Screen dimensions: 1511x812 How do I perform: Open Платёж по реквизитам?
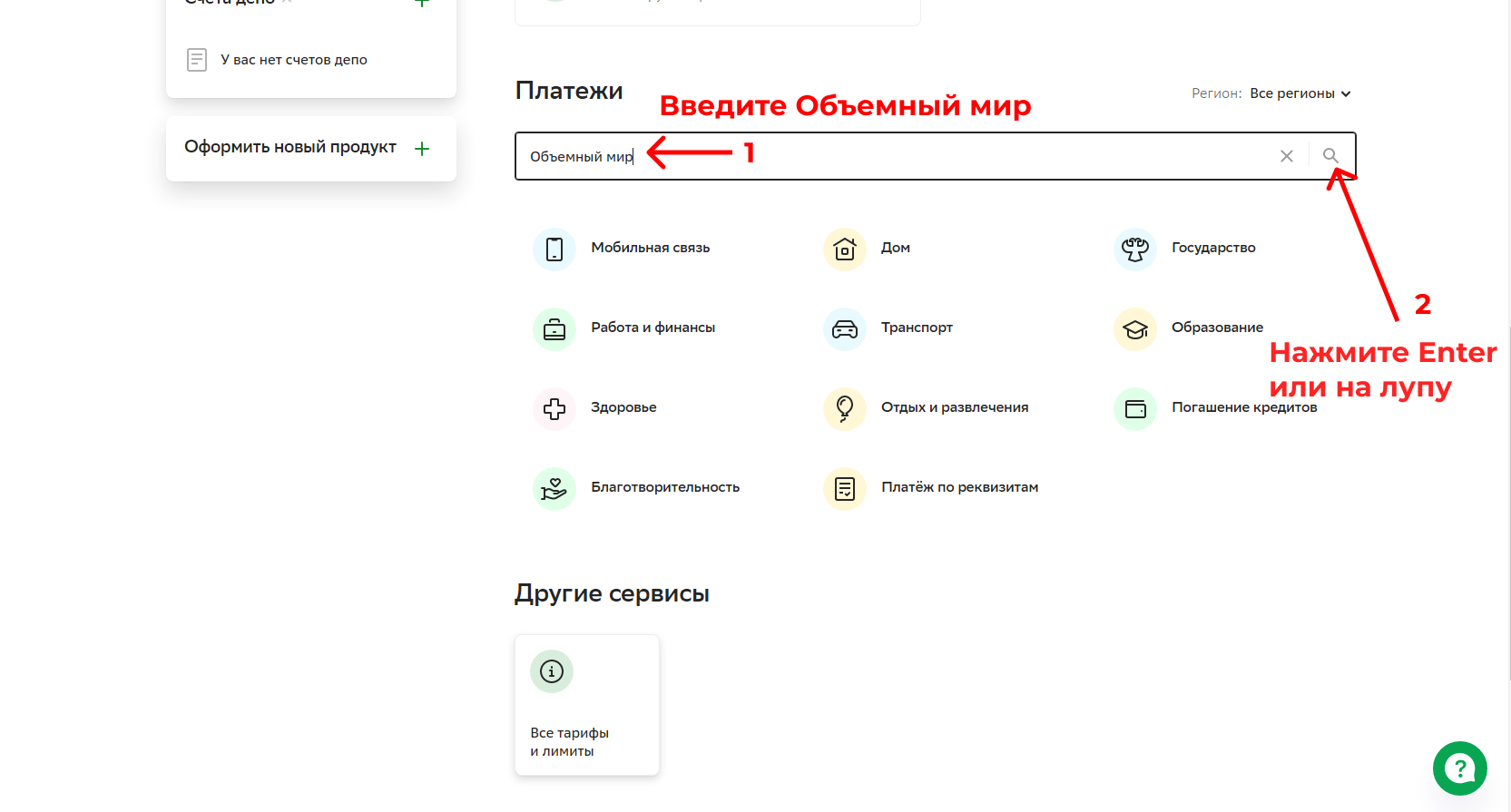pos(959,487)
